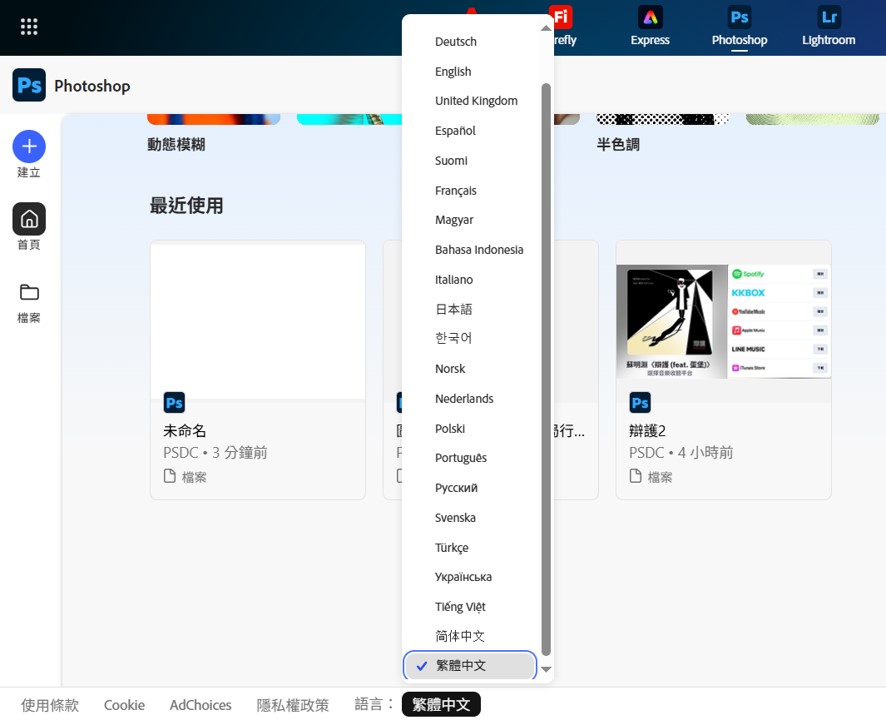Open the 未命名 recent file thumbnail

(x=257, y=322)
